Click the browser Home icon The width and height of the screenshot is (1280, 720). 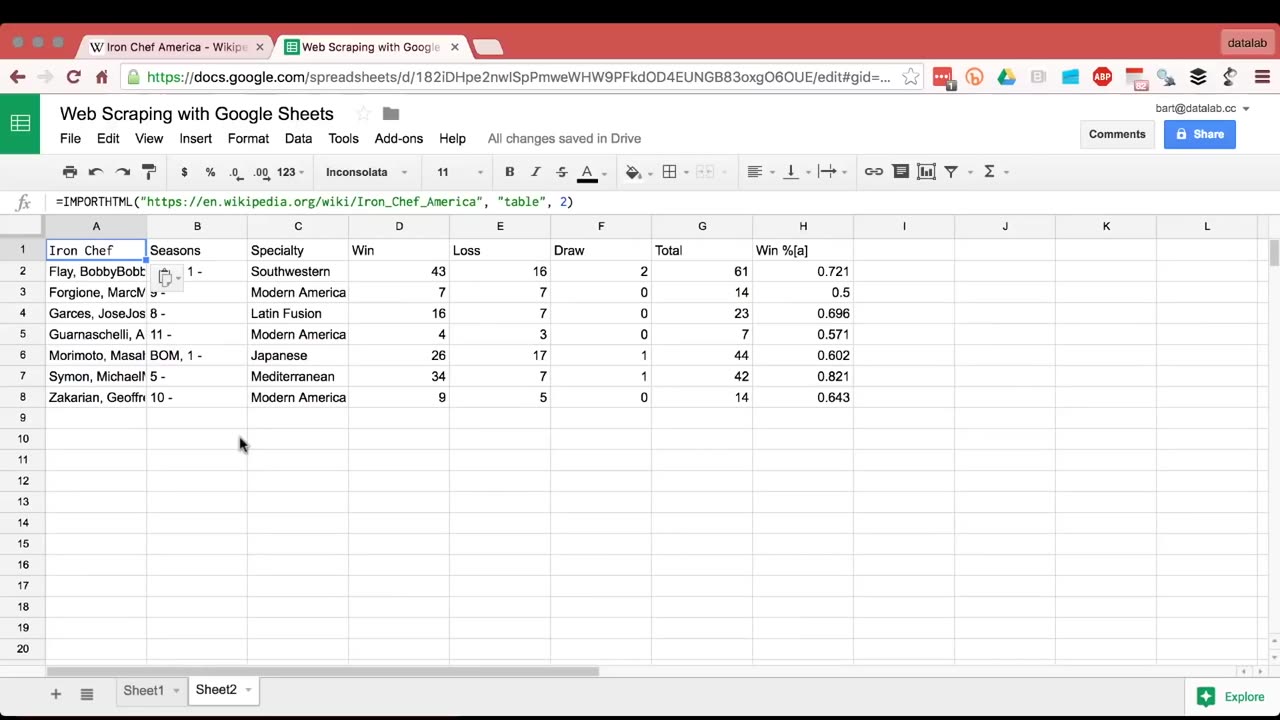coord(101,77)
